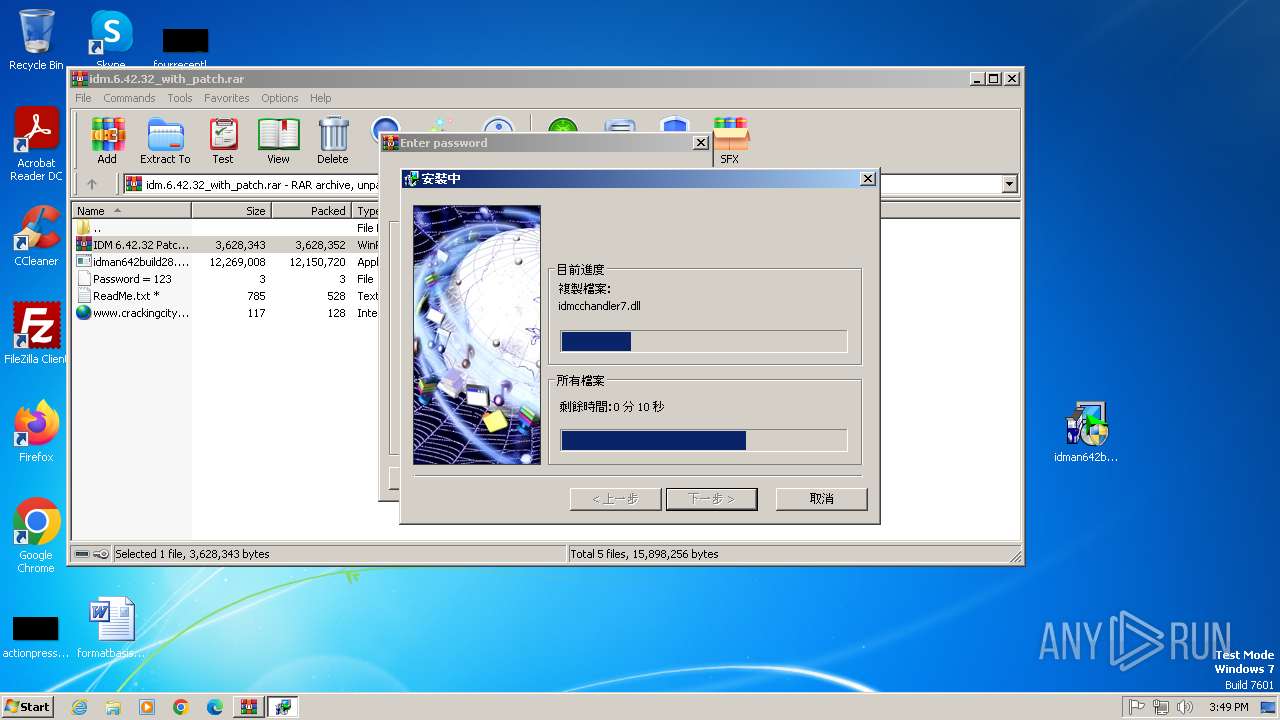Open FileZilla Client desktop icon

[36, 333]
